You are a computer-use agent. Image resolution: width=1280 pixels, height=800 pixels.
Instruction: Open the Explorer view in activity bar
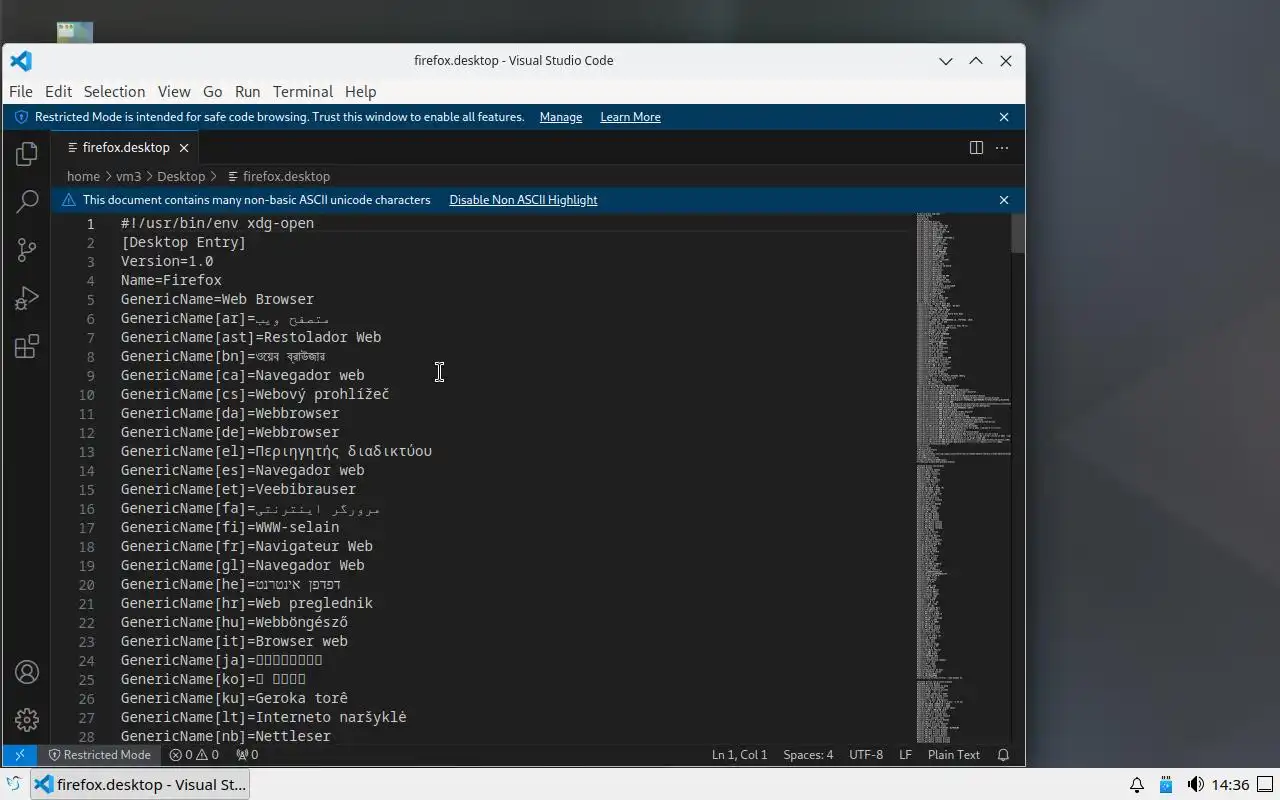[27, 154]
